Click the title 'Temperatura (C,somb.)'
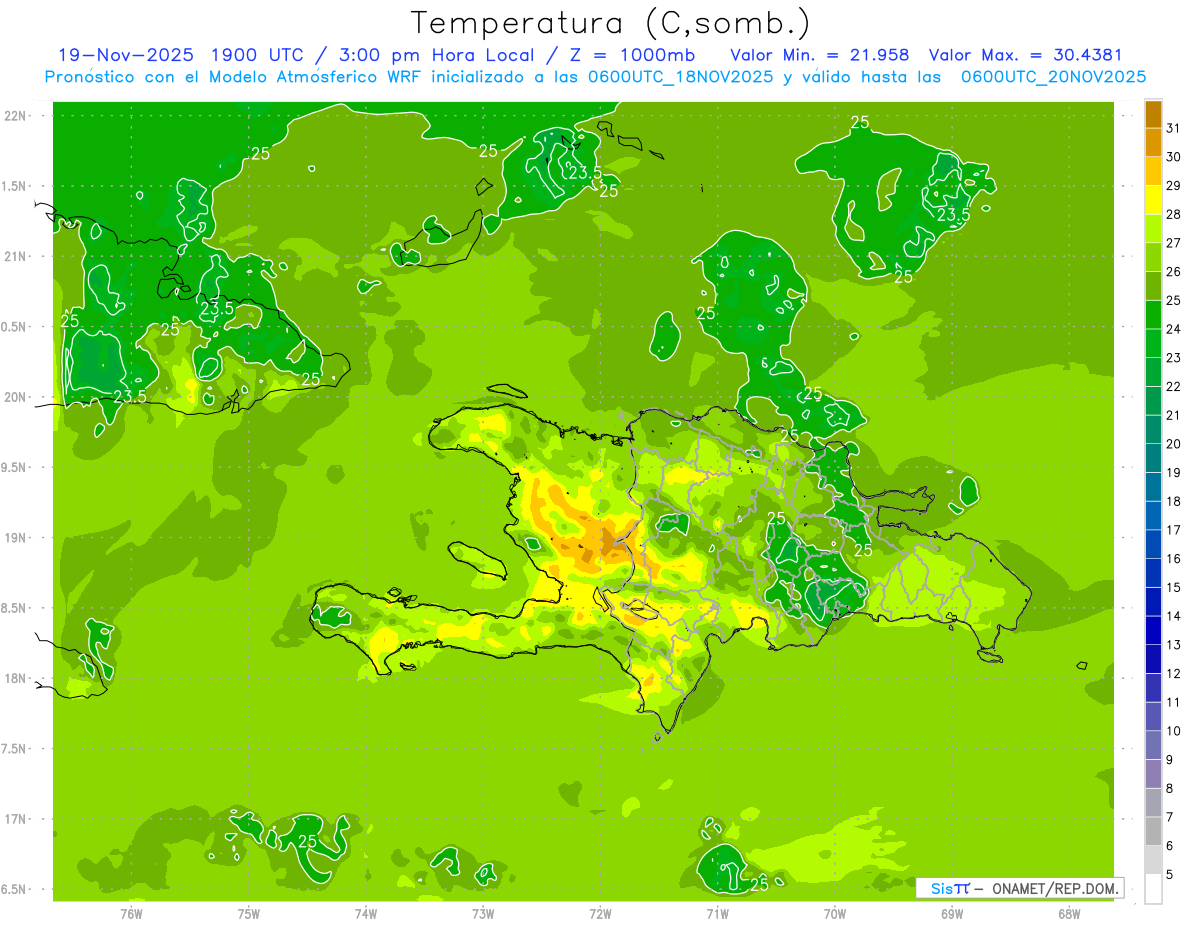 [610, 24]
